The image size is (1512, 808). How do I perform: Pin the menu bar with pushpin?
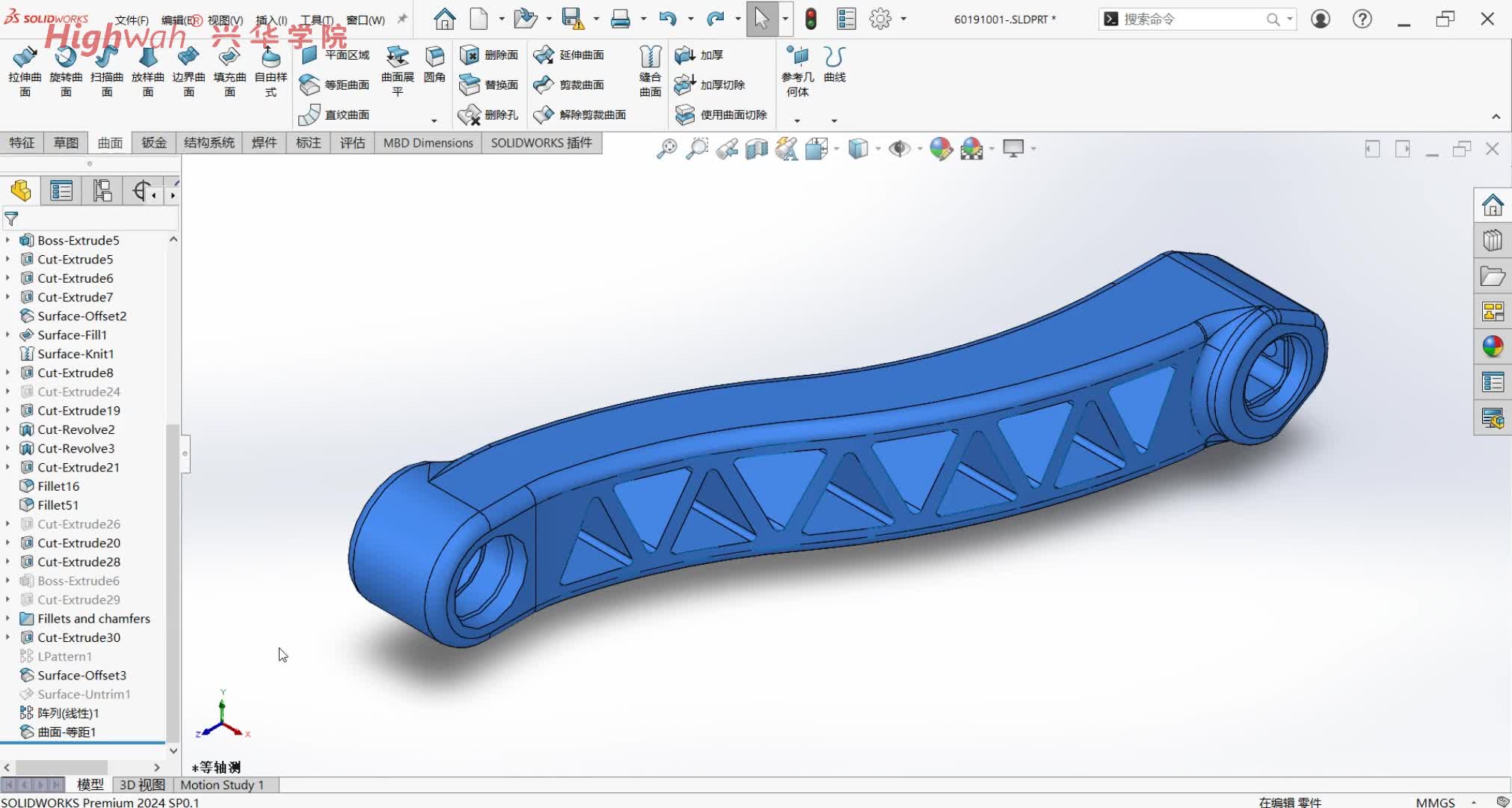click(402, 19)
